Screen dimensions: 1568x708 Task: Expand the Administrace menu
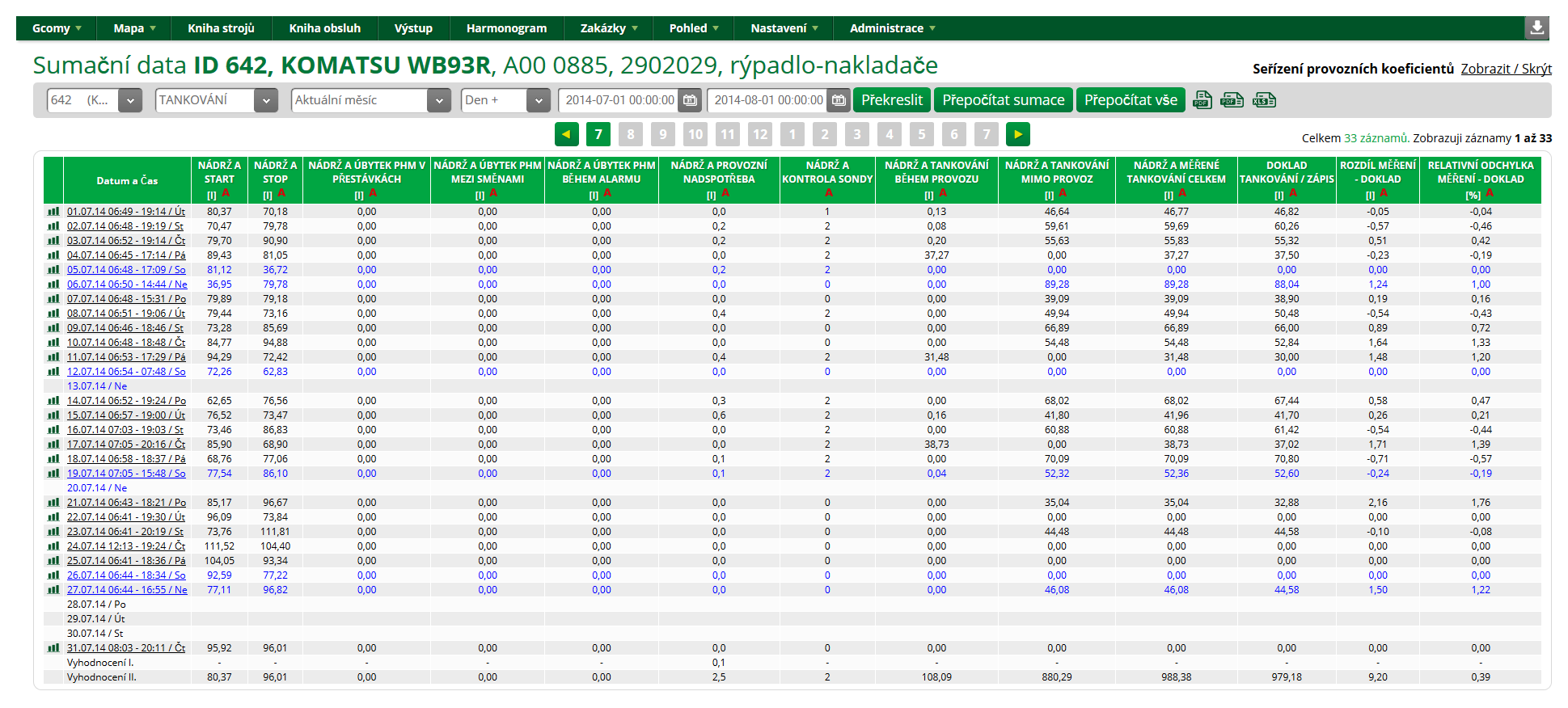point(892,28)
